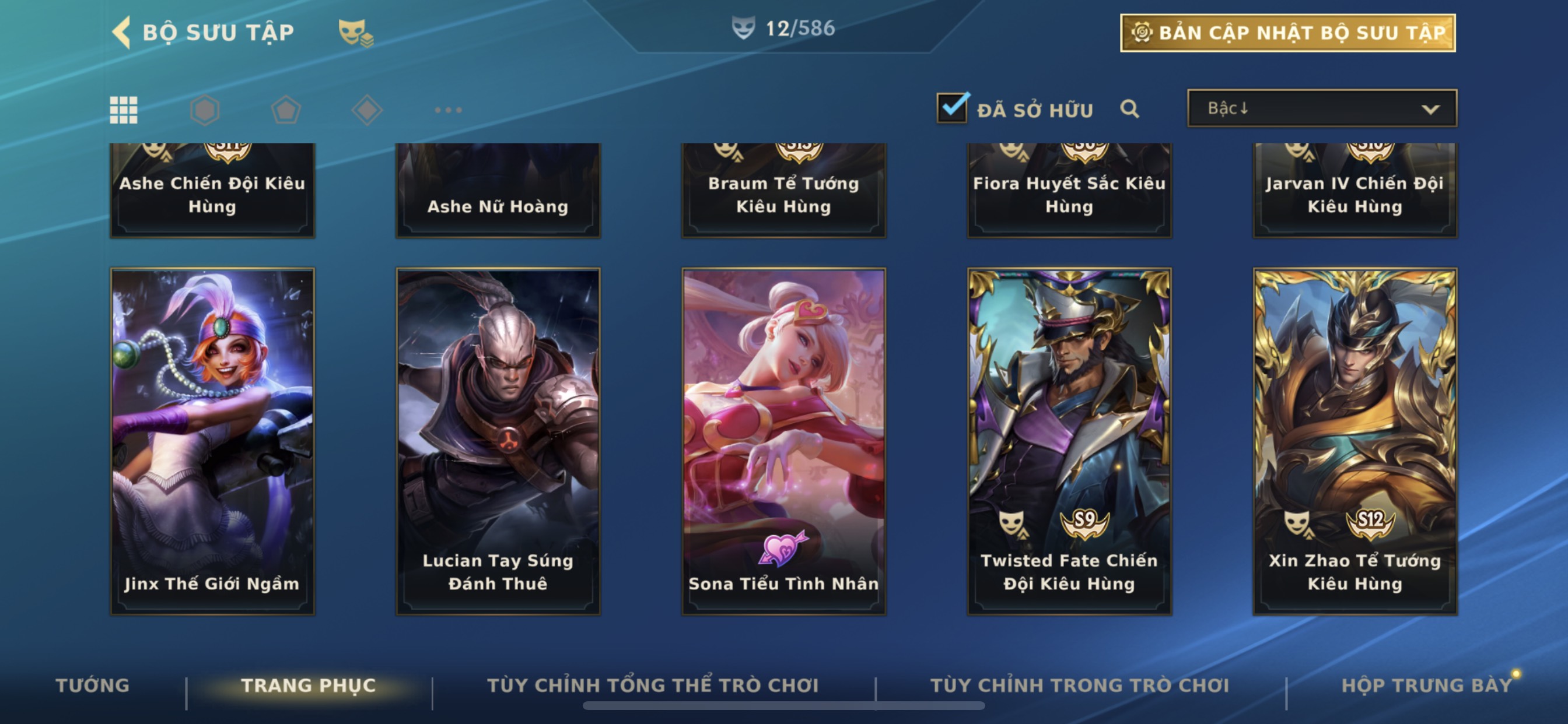The image size is (1568, 724).
Task: Open the skin search magnifier icon
Action: pyautogui.click(x=1130, y=109)
